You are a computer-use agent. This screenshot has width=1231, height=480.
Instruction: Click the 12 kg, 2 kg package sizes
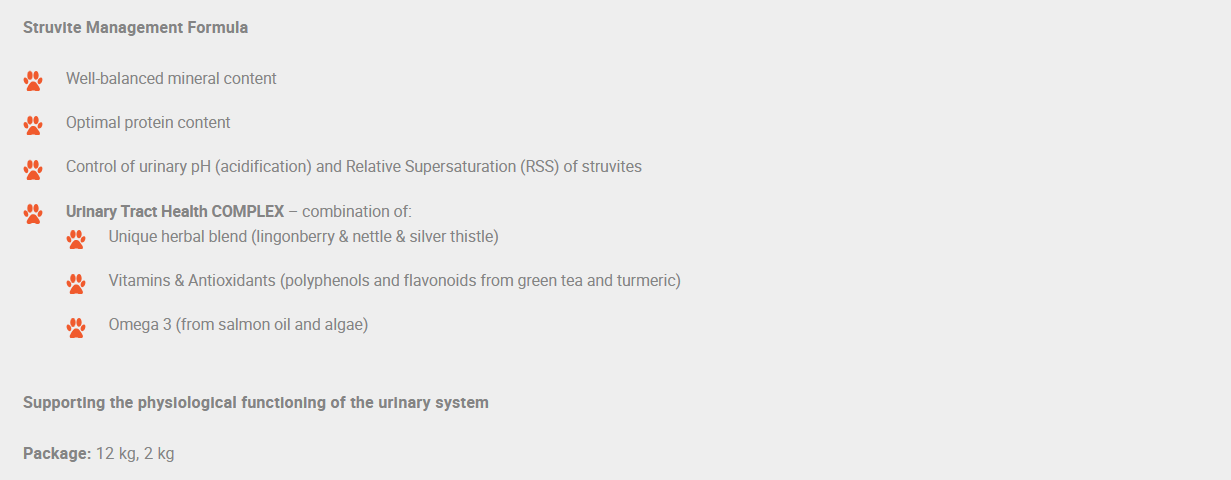pos(135,453)
